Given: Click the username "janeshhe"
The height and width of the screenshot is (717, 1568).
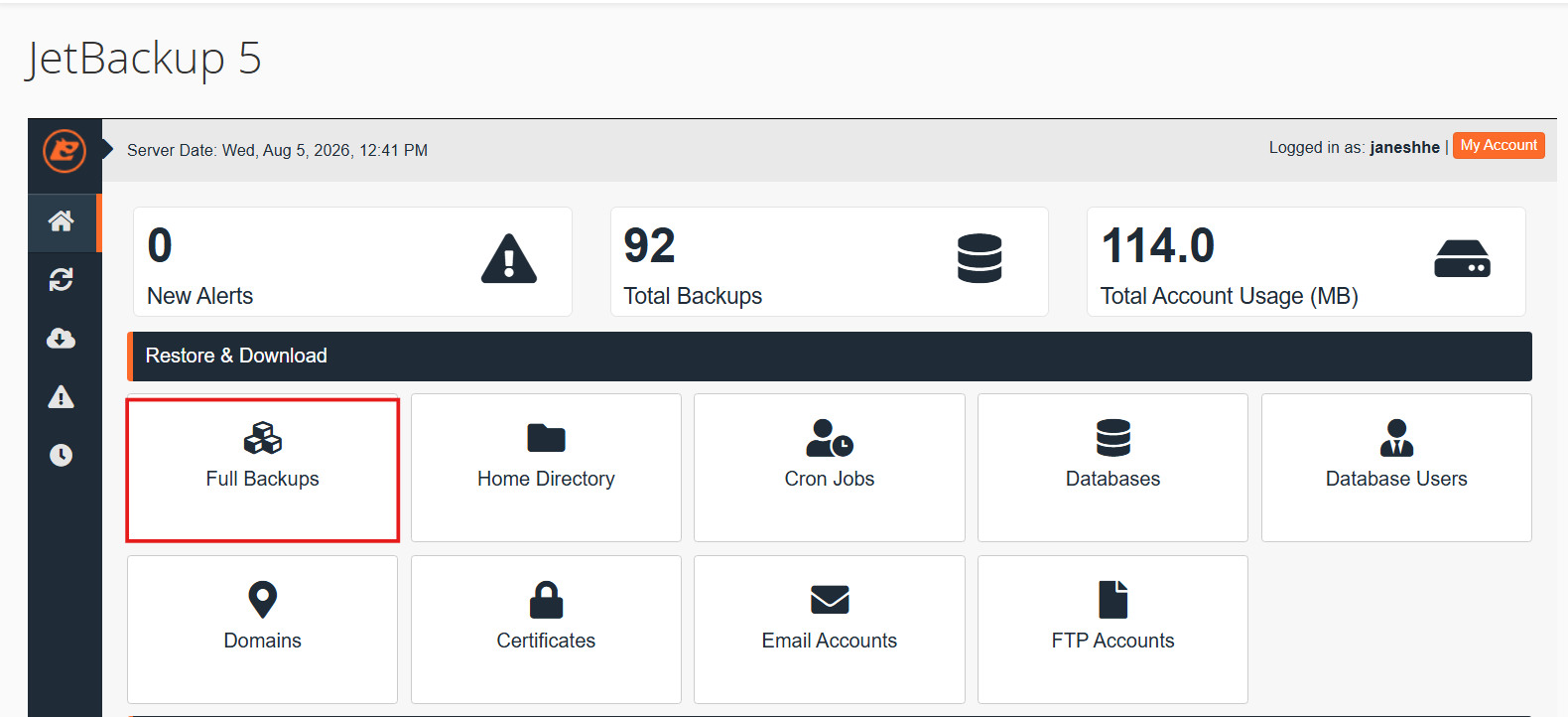Looking at the screenshot, I should pyautogui.click(x=1405, y=147).
